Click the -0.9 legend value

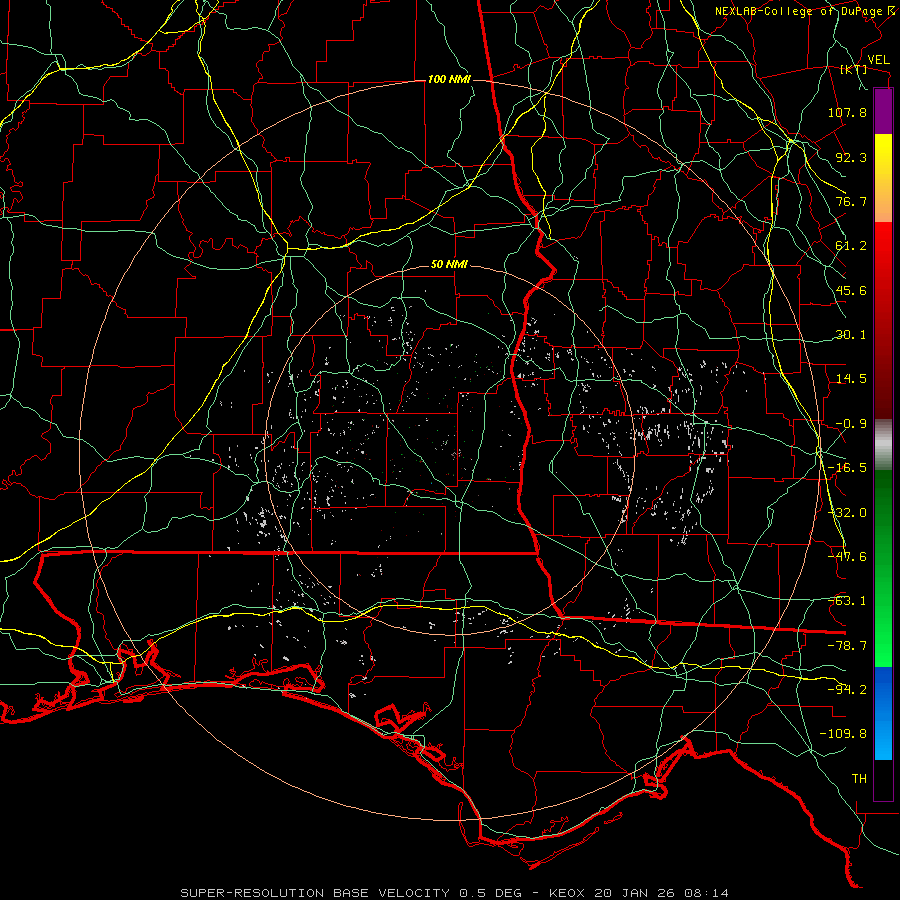(x=851, y=424)
